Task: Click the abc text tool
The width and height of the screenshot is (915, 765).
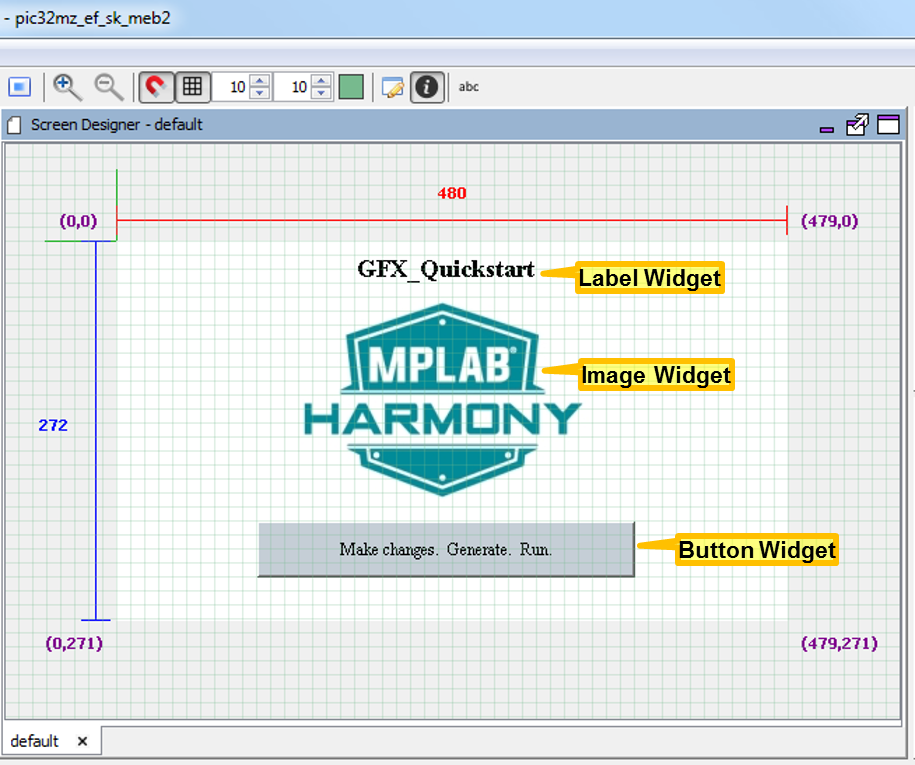Action: coord(469,87)
